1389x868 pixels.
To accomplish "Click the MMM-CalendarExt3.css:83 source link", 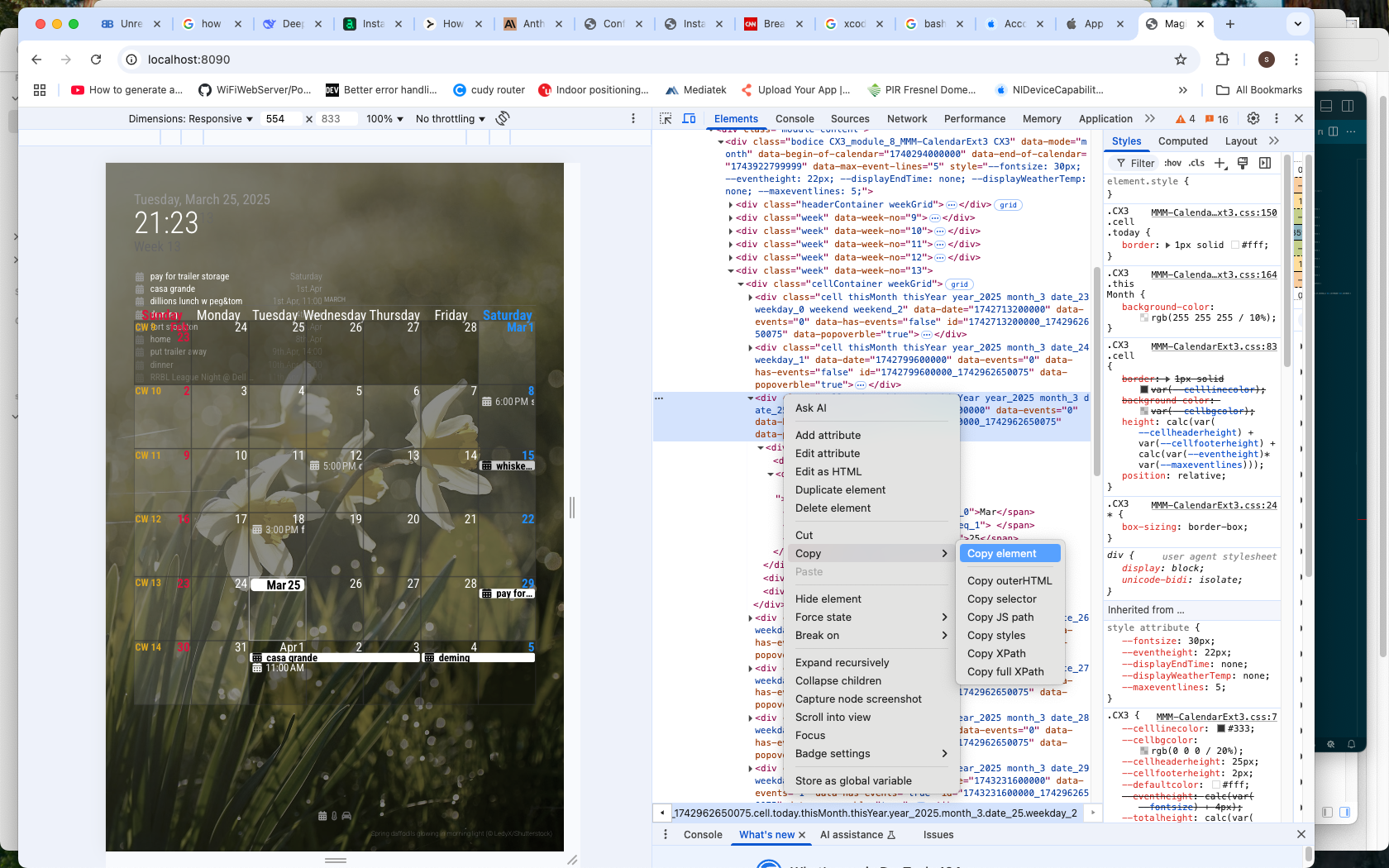I will [x=1214, y=346].
